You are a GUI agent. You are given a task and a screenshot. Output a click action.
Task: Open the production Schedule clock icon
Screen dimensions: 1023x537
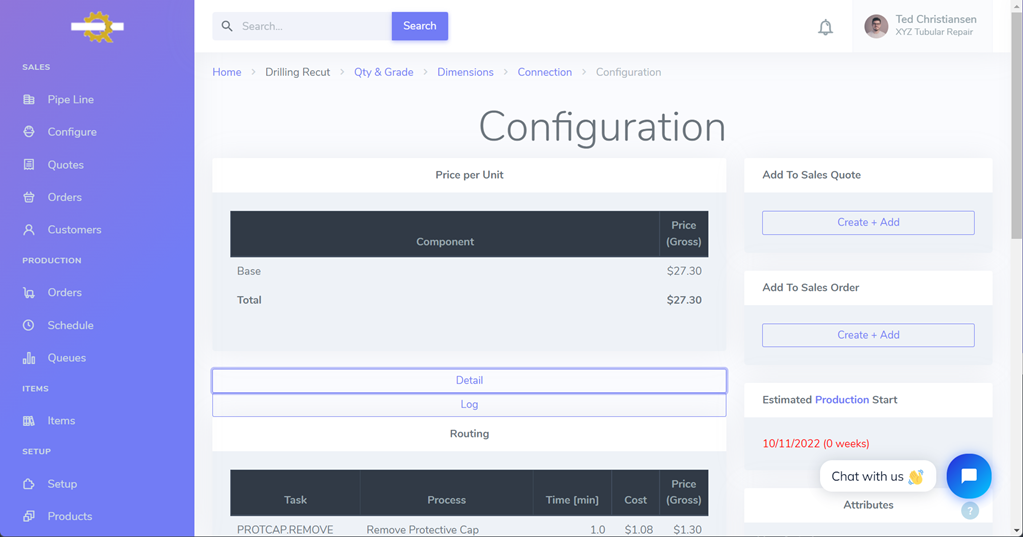tap(29, 326)
